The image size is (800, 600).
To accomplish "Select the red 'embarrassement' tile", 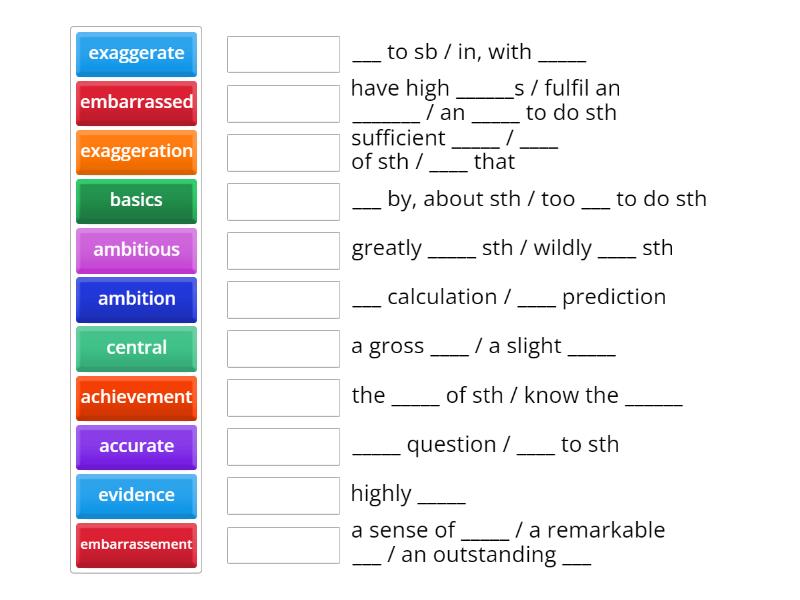I will [x=136, y=544].
